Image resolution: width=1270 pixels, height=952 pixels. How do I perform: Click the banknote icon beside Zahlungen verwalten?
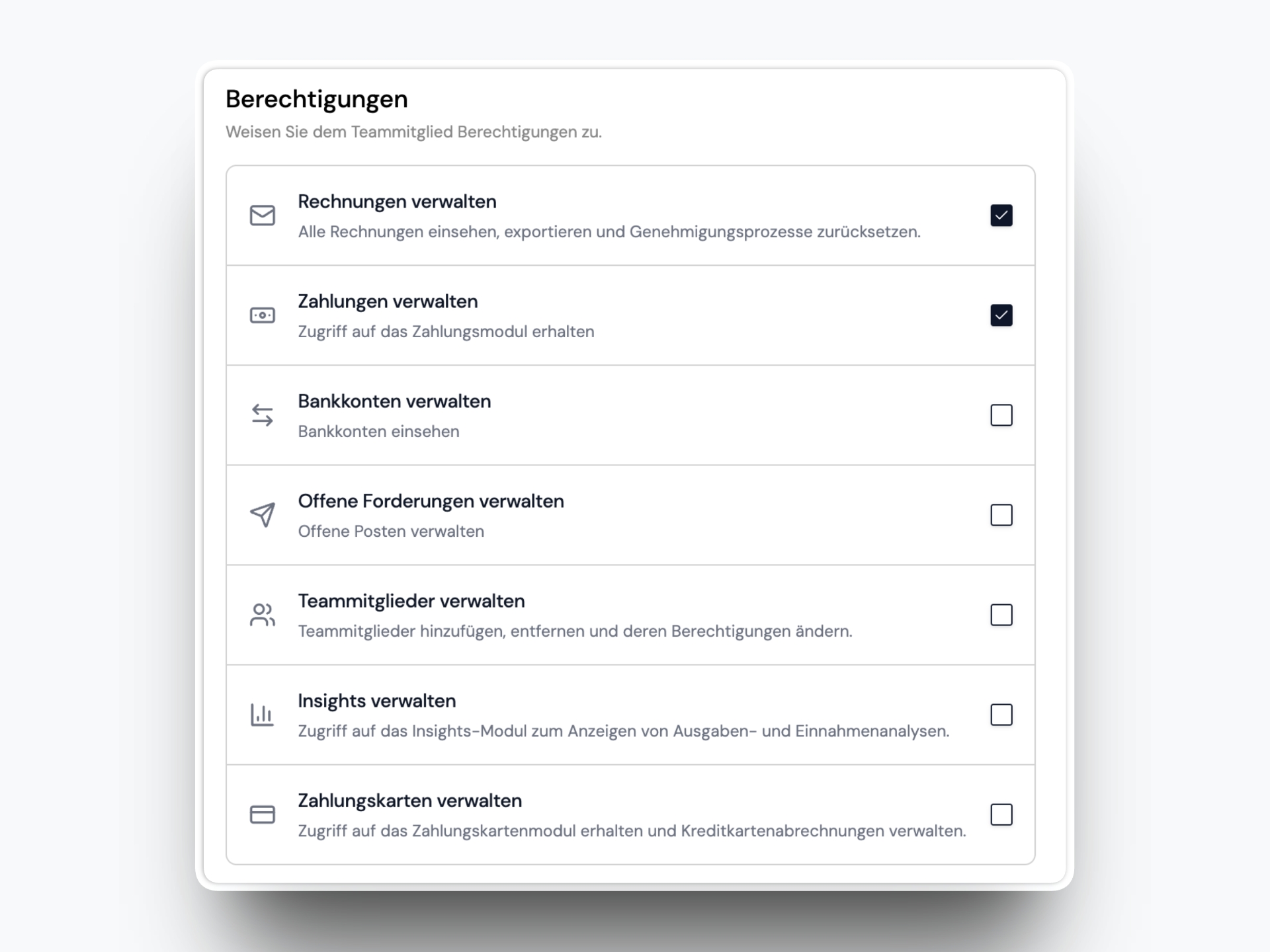click(262, 315)
